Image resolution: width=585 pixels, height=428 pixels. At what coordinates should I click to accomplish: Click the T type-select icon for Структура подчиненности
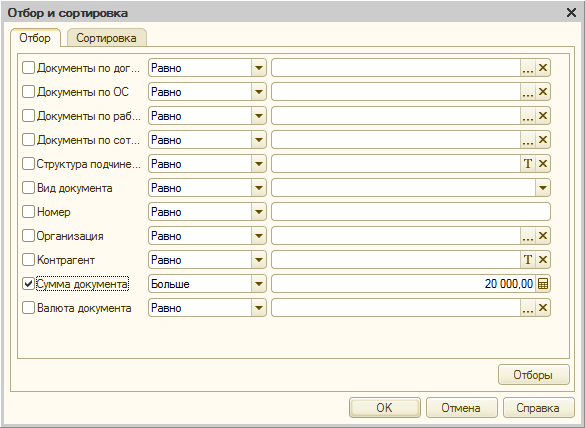click(528, 164)
